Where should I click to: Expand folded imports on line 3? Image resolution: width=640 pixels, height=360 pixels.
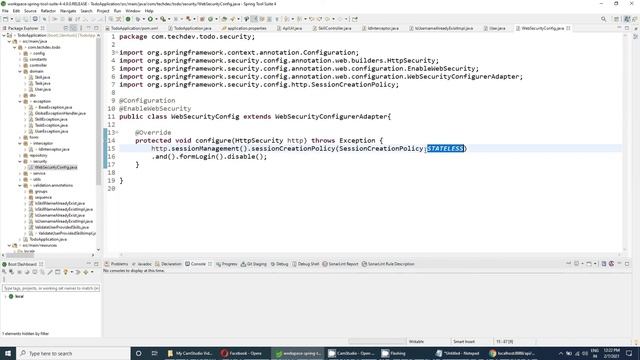tap(117, 53)
